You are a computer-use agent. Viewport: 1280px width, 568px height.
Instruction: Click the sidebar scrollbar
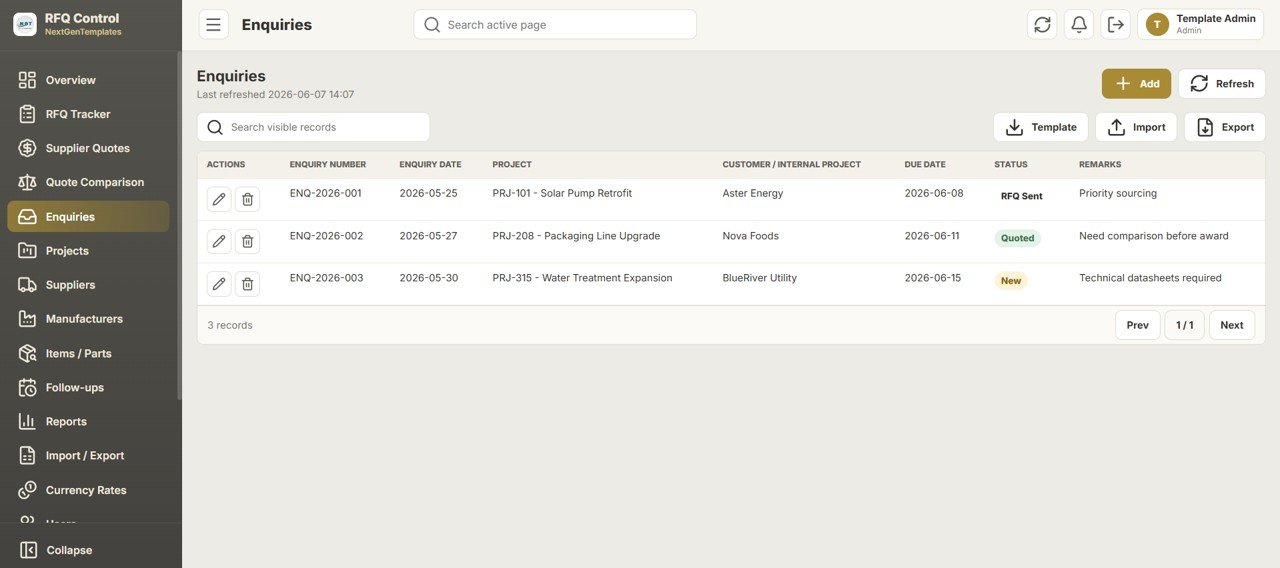coord(179,225)
